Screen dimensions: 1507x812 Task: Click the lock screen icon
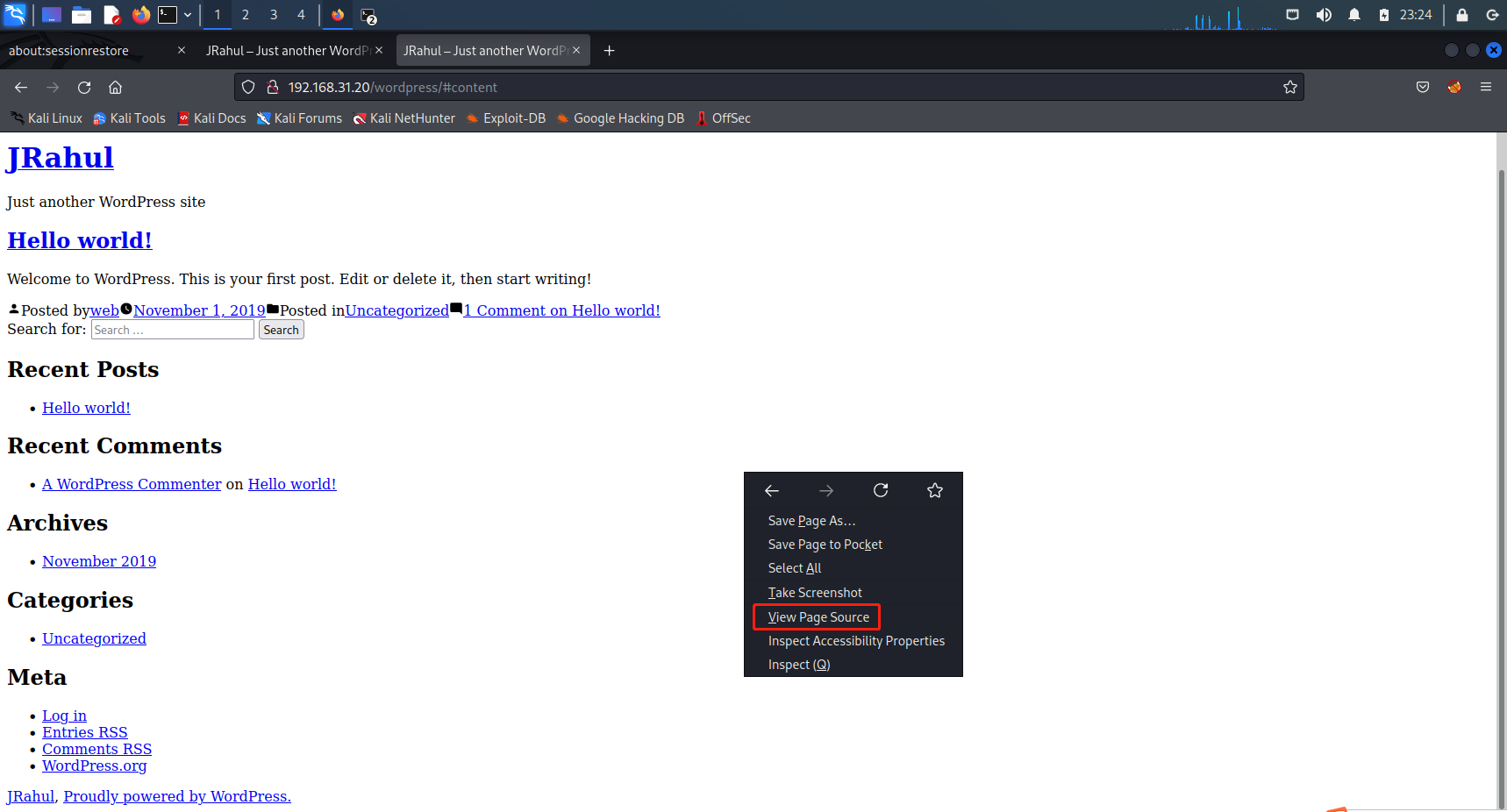tap(1462, 15)
